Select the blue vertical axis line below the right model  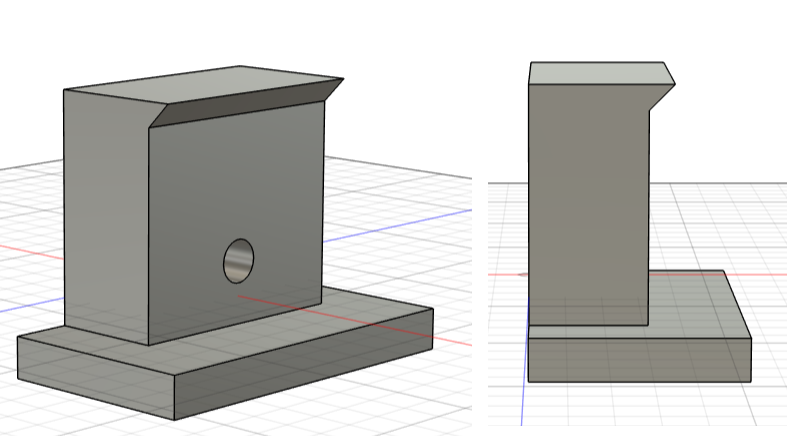pyautogui.click(x=523, y=410)
